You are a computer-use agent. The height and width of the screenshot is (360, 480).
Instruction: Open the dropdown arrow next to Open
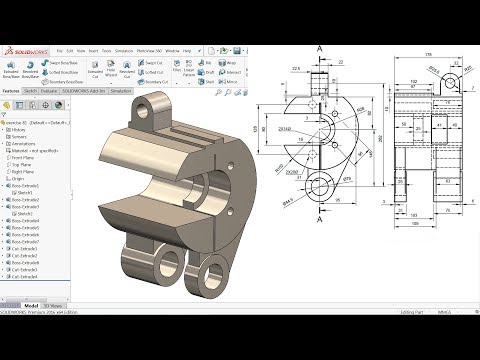230,51
